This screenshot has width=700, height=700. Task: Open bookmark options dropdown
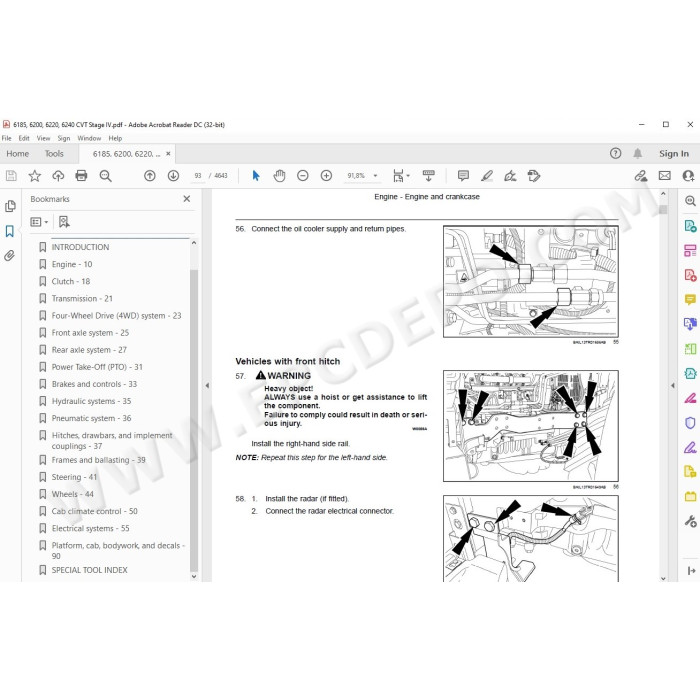[39, 222]
